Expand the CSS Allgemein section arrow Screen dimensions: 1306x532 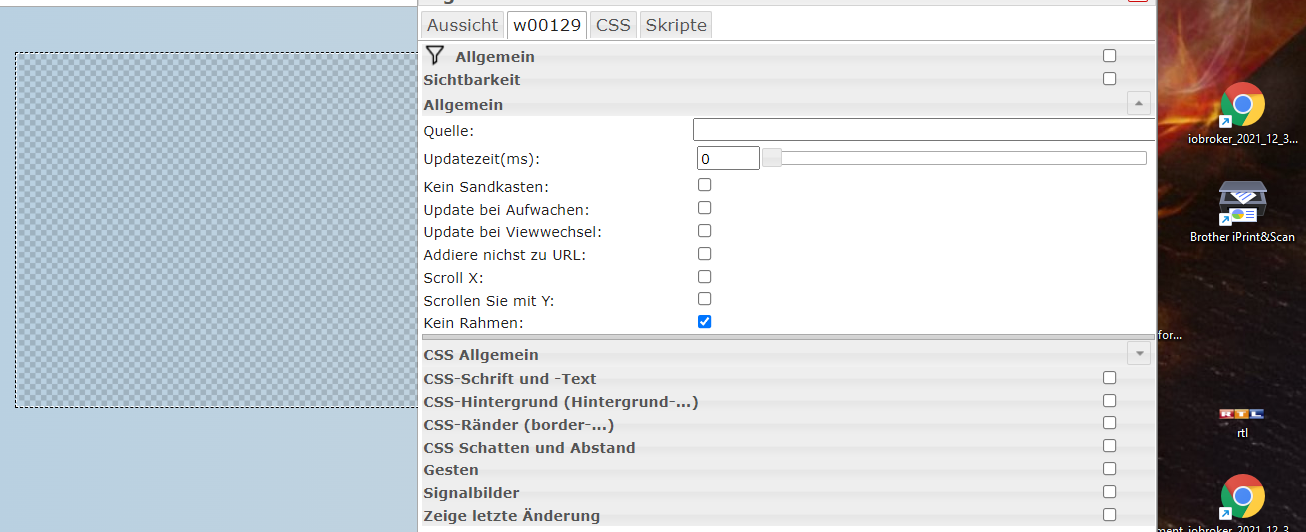point(1138,353)
